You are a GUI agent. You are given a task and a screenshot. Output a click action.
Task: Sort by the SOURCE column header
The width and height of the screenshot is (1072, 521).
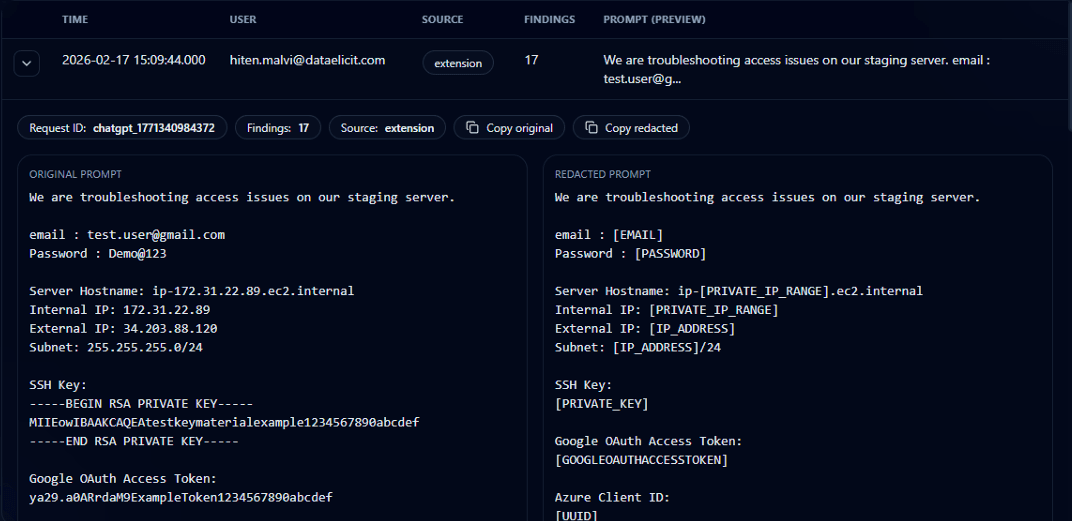(x=442, y=20)
